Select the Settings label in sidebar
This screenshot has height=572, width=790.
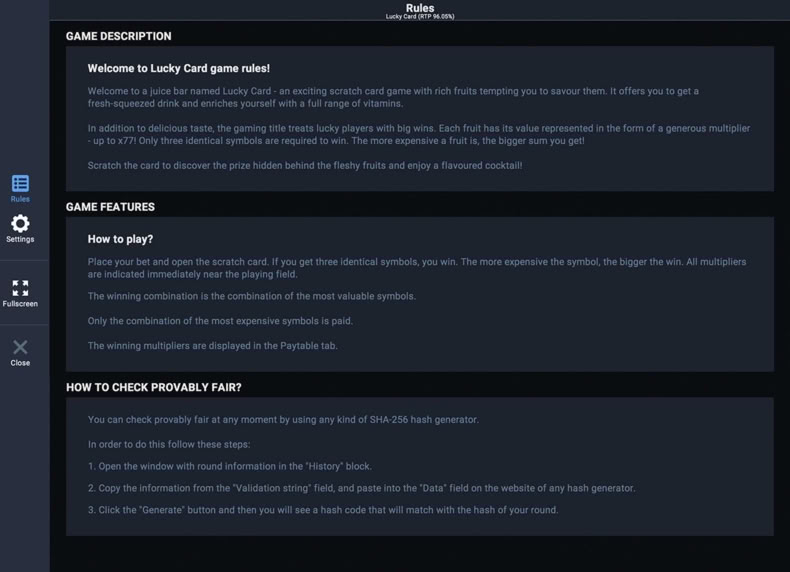coord(20,239)
